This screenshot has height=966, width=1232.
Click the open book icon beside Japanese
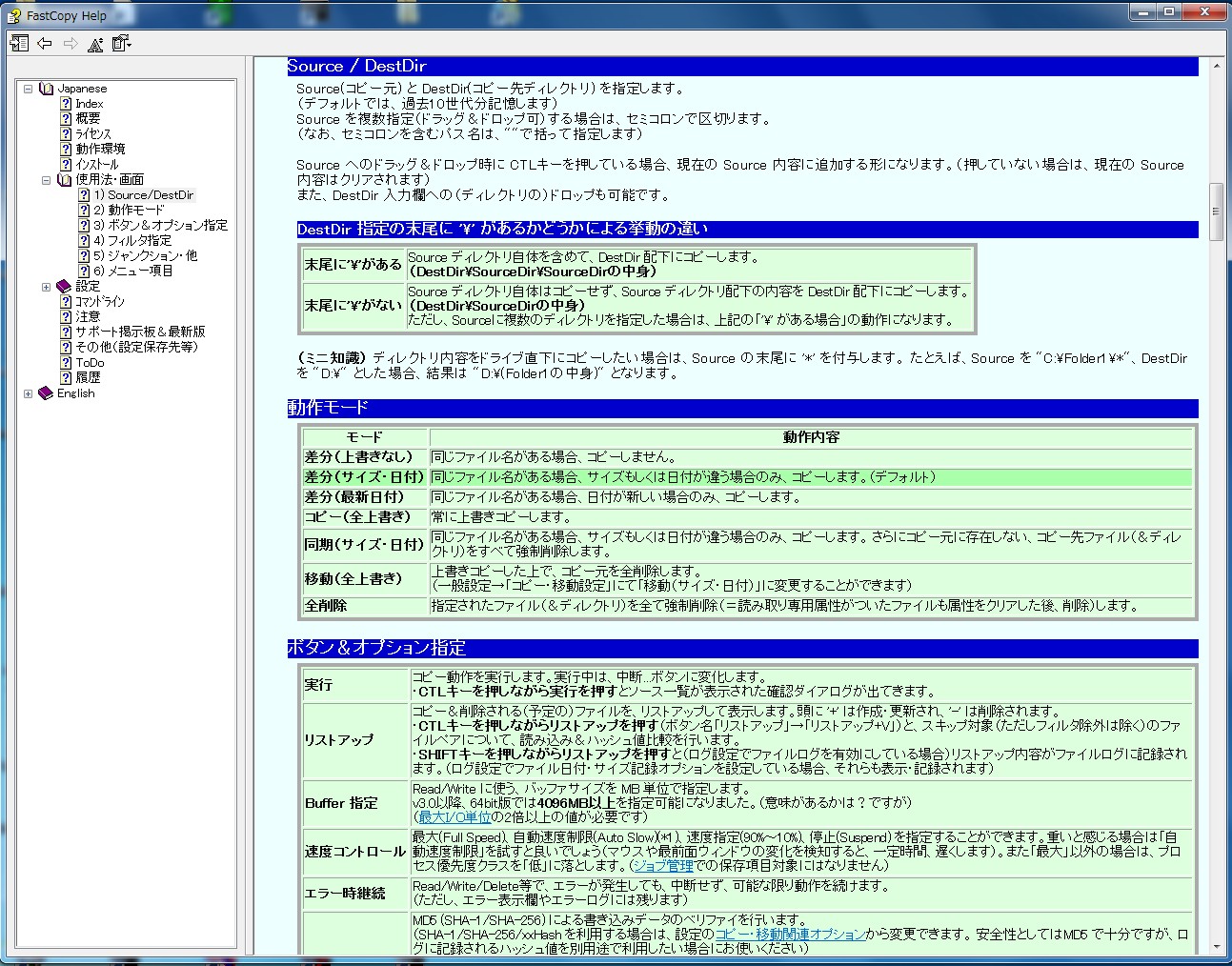pos(47,89)
